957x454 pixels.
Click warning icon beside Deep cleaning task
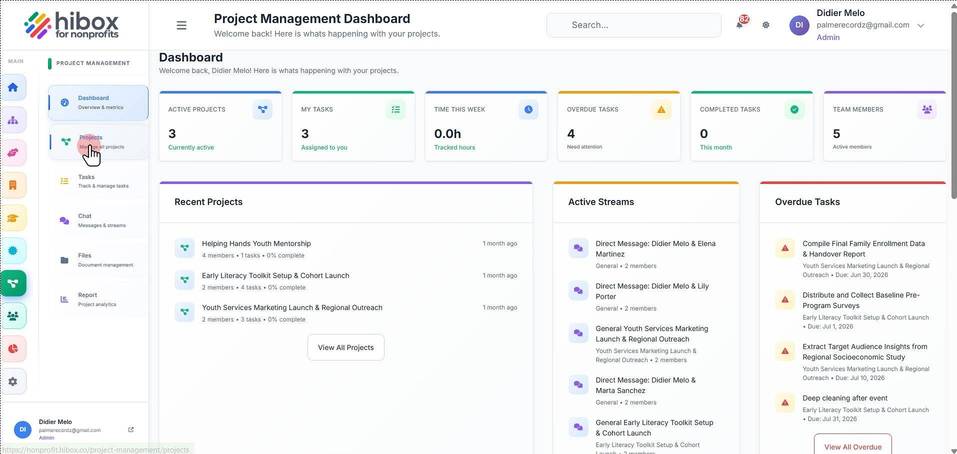tap(785, 403)
